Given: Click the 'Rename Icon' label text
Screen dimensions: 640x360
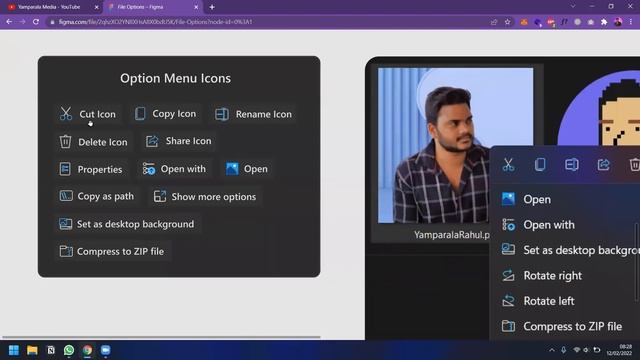Looking at the screenshot, I should tap(264, 114).
